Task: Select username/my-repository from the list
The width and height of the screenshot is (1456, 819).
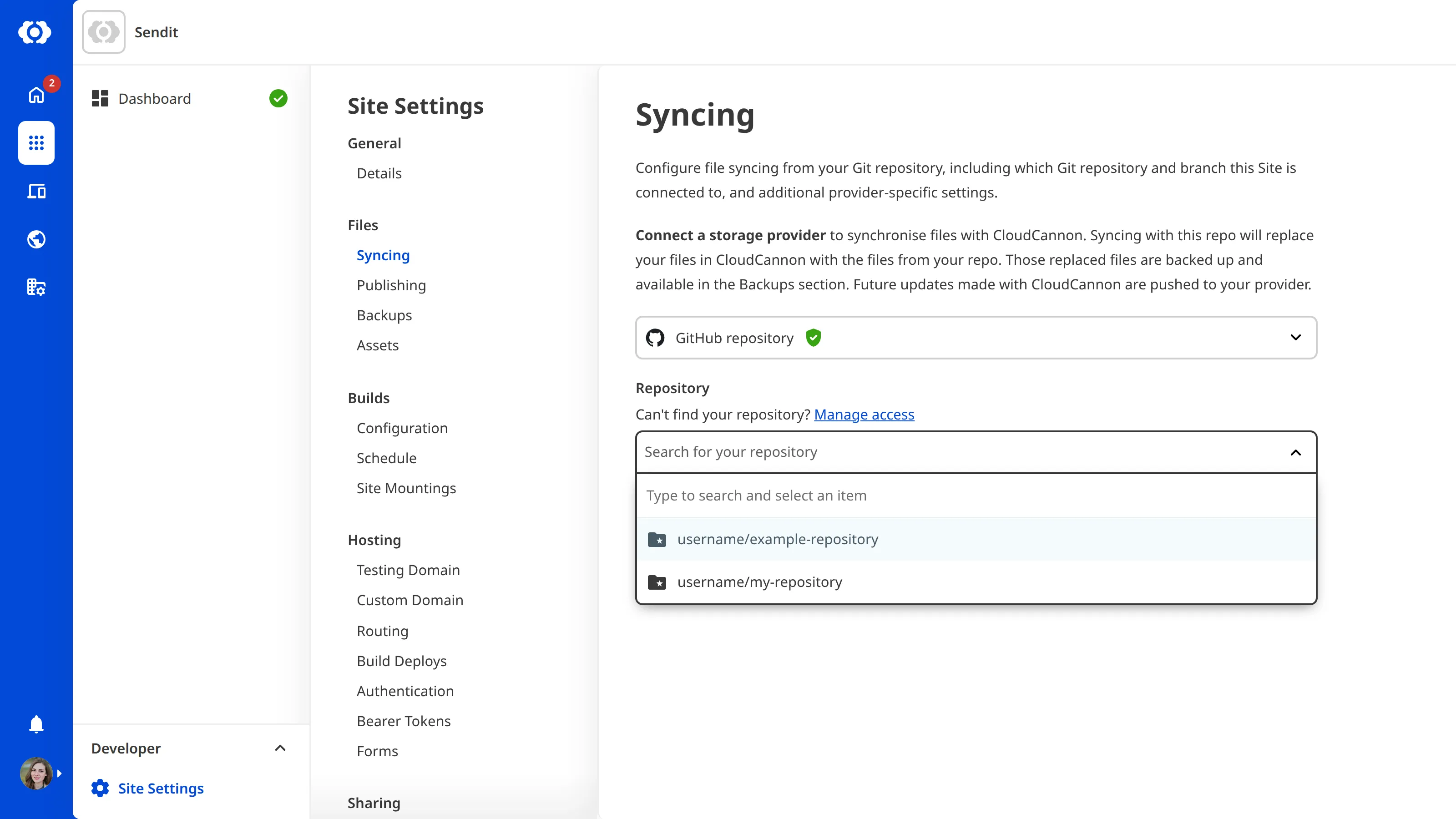Action: coord(760,581)
